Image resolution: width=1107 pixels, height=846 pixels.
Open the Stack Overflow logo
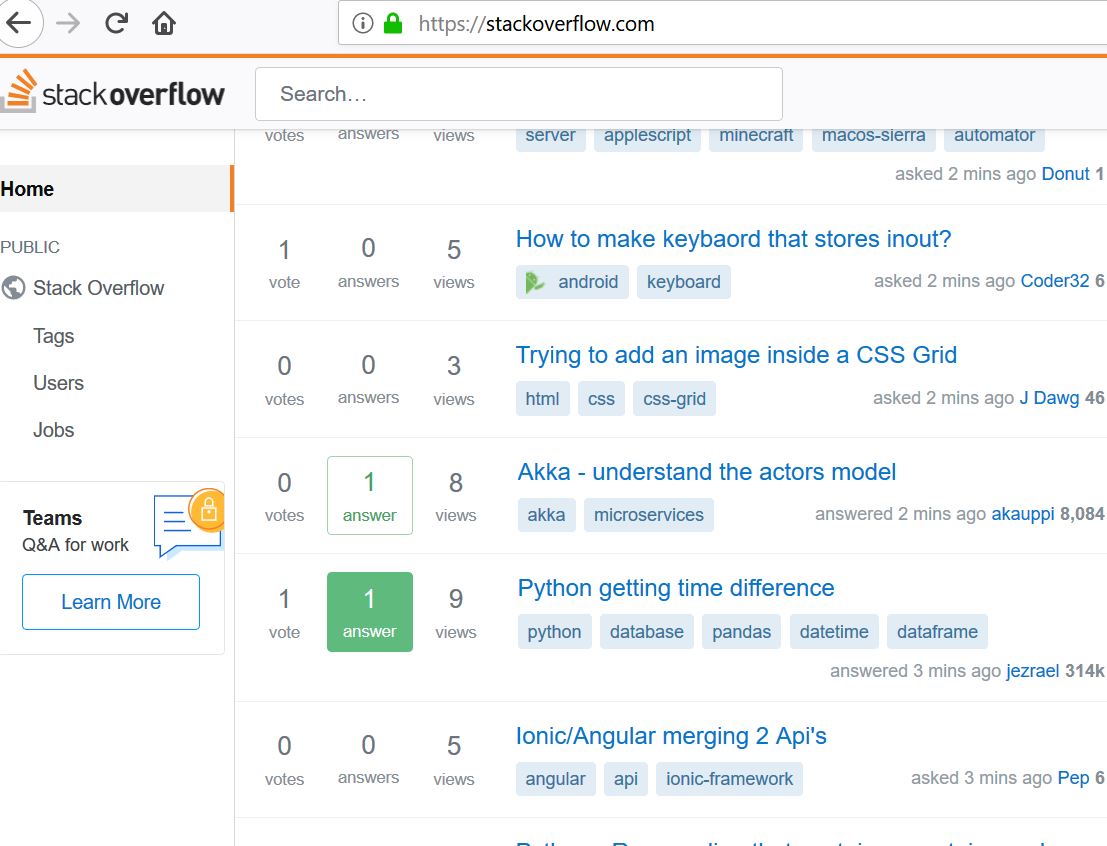(113, 94)
